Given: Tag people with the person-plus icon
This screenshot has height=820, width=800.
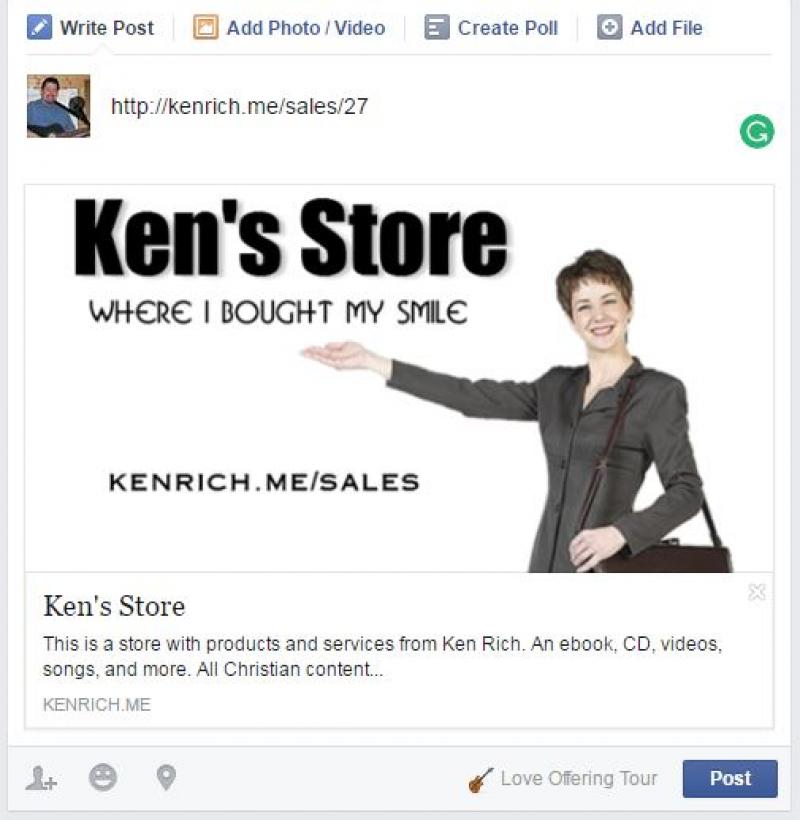Looking at the screenshot, I should tap(41, 778).
